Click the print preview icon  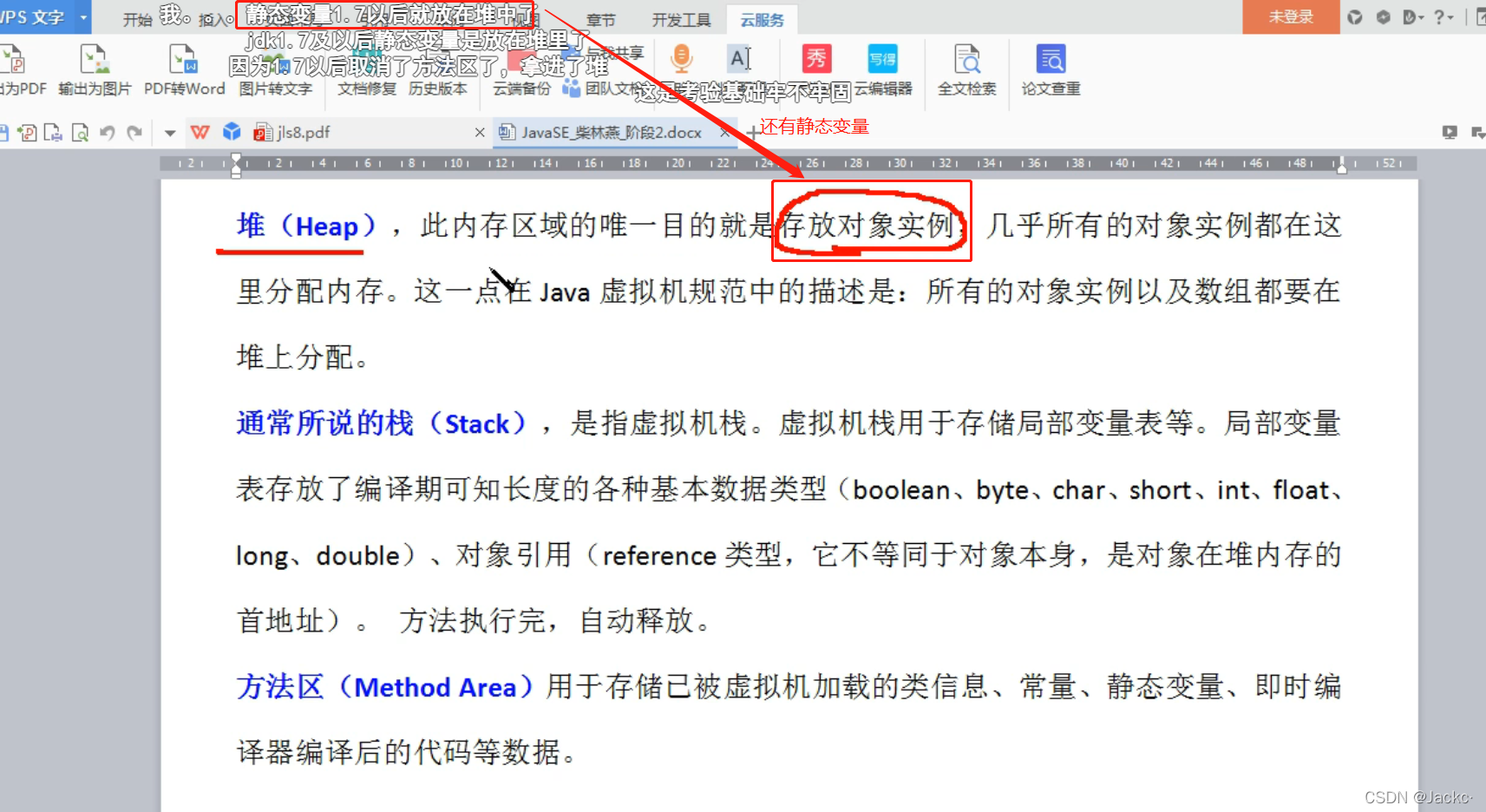pos(80,133)
